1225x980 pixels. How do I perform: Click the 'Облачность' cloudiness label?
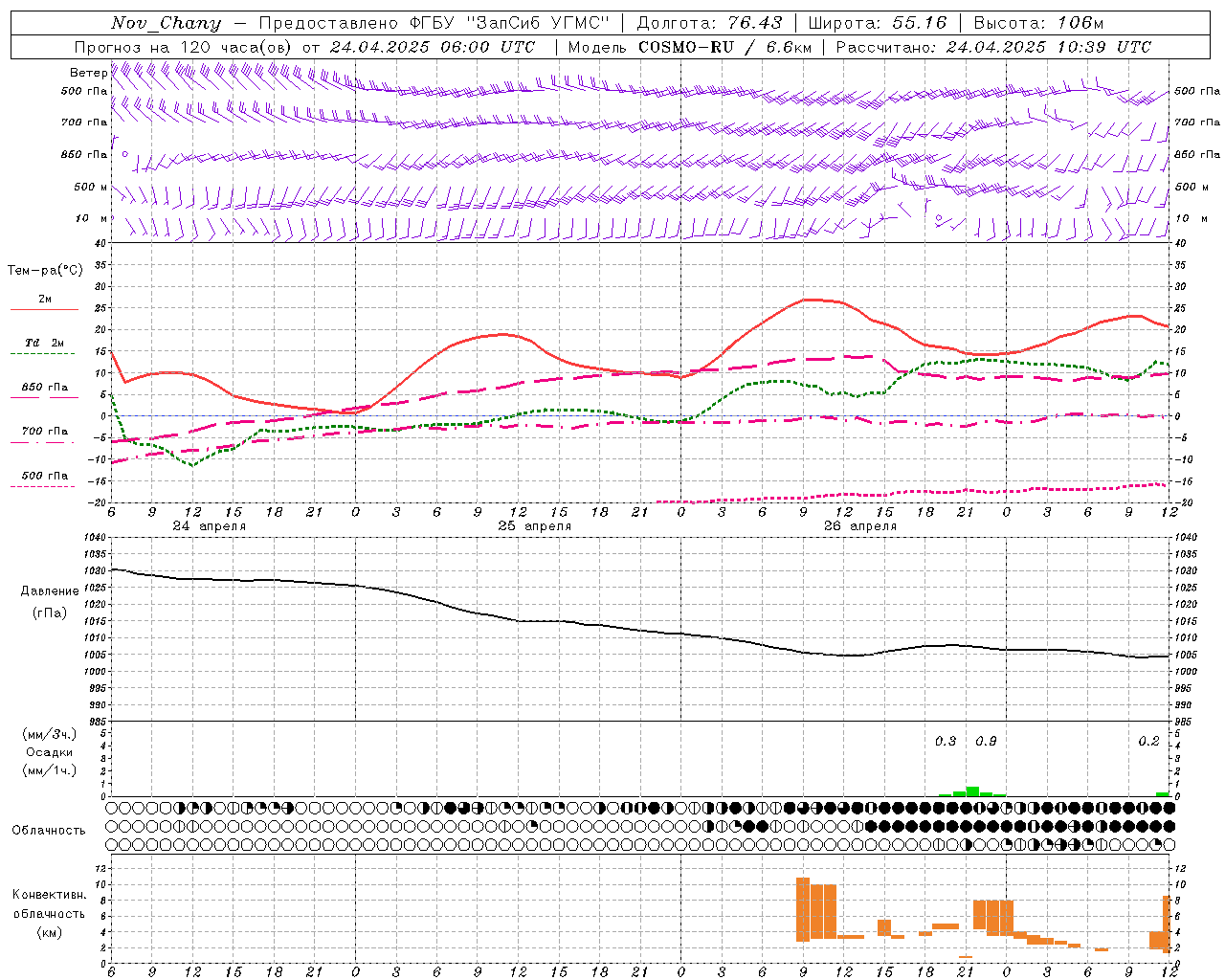[x=49, y=831]
